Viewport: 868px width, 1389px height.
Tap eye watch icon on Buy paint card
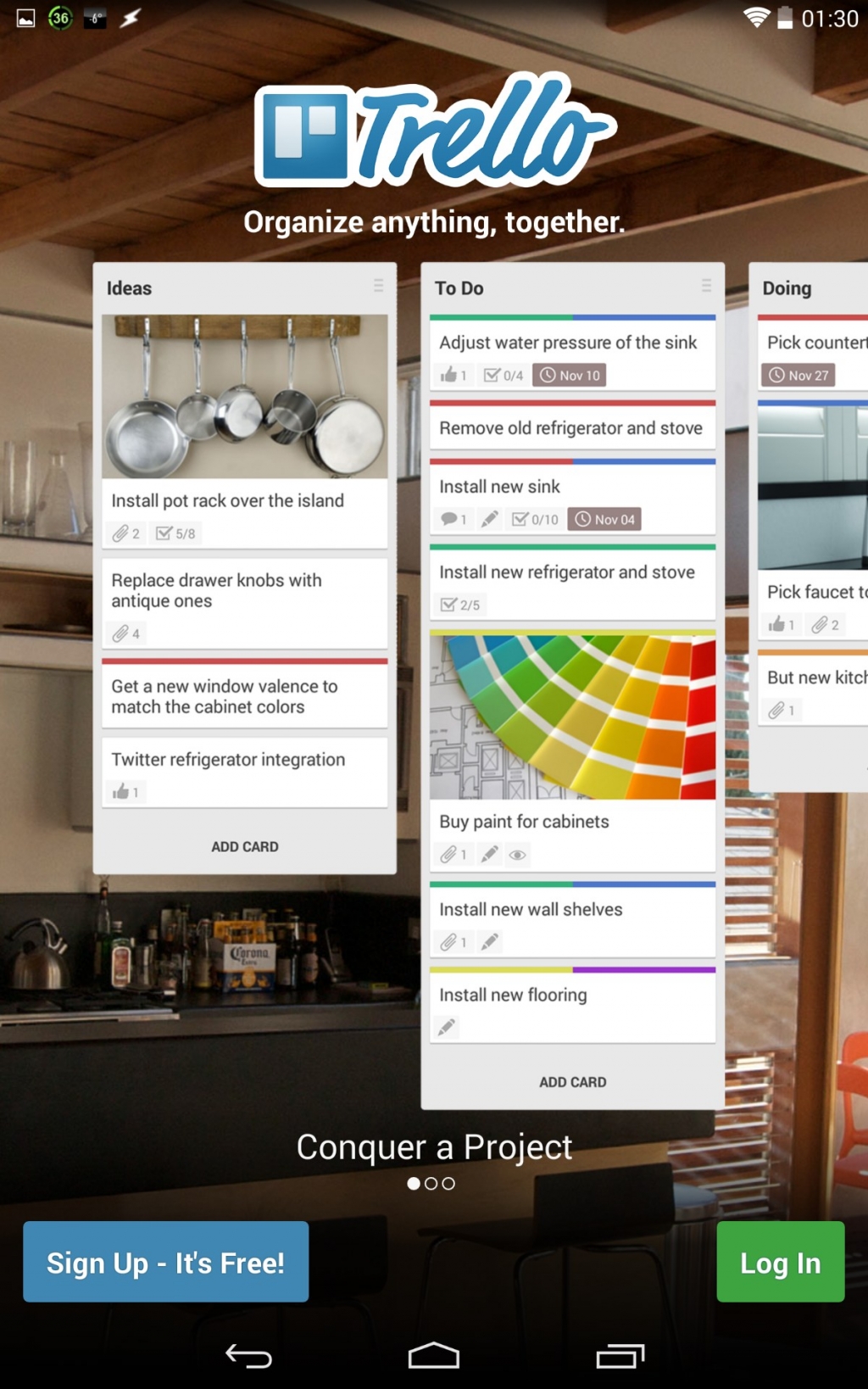[518, 855]
